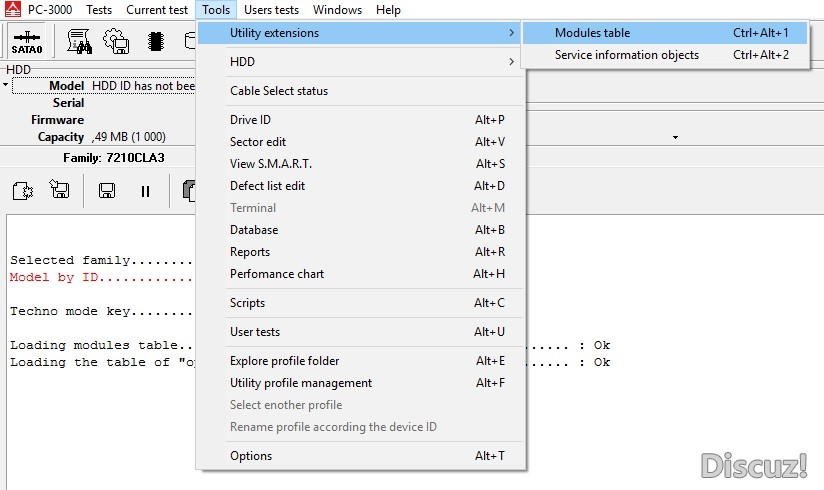The width and height of the screenshot is (824, 490).
Task: Open the Windows menu
Action: point(337,9)
